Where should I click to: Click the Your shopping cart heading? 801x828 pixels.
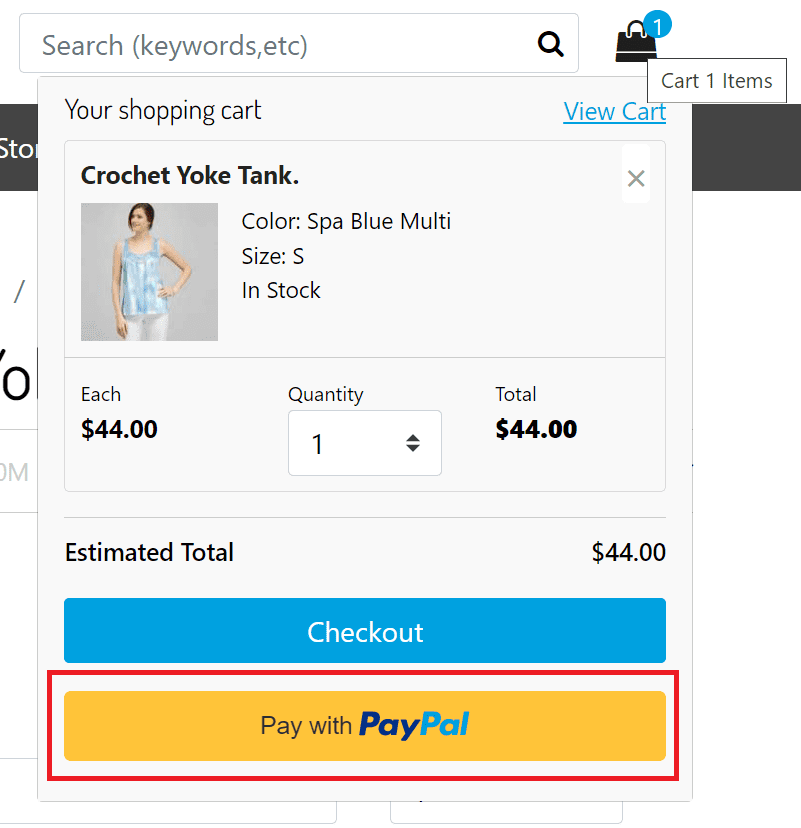(x=163, y=110)
